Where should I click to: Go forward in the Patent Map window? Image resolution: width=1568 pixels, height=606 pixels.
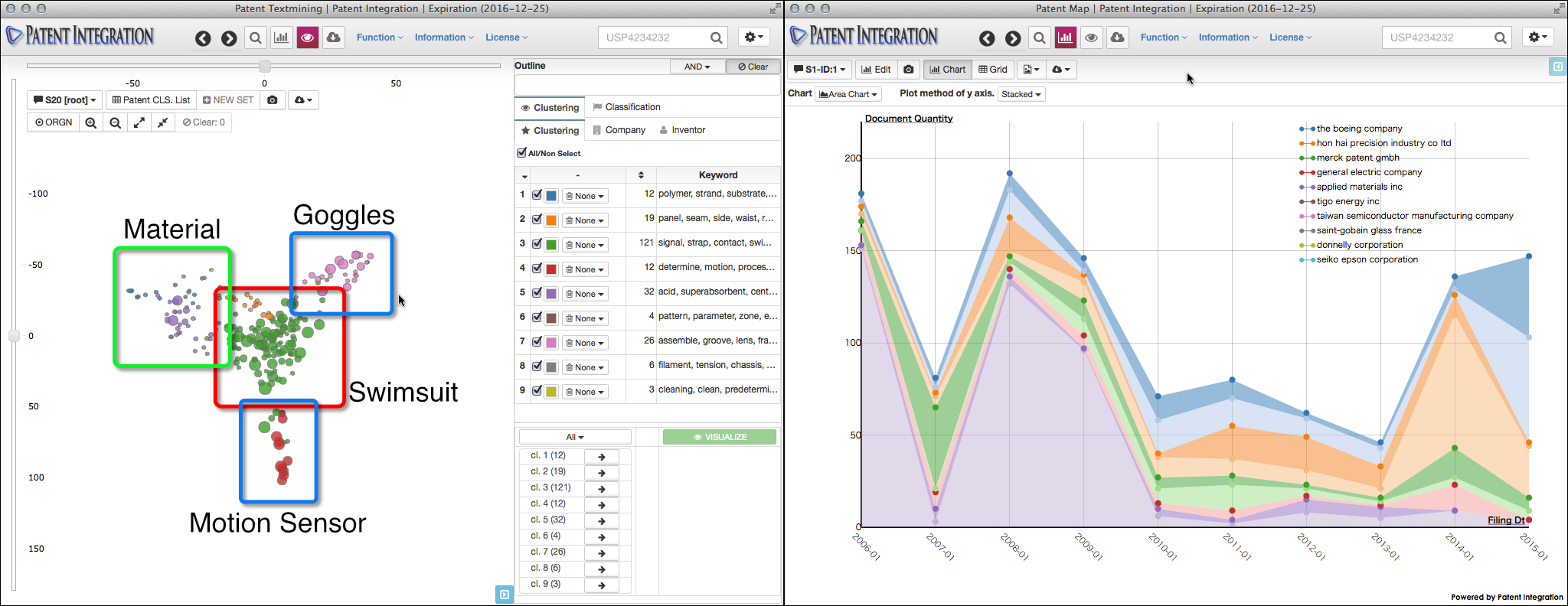[1013, 38]
